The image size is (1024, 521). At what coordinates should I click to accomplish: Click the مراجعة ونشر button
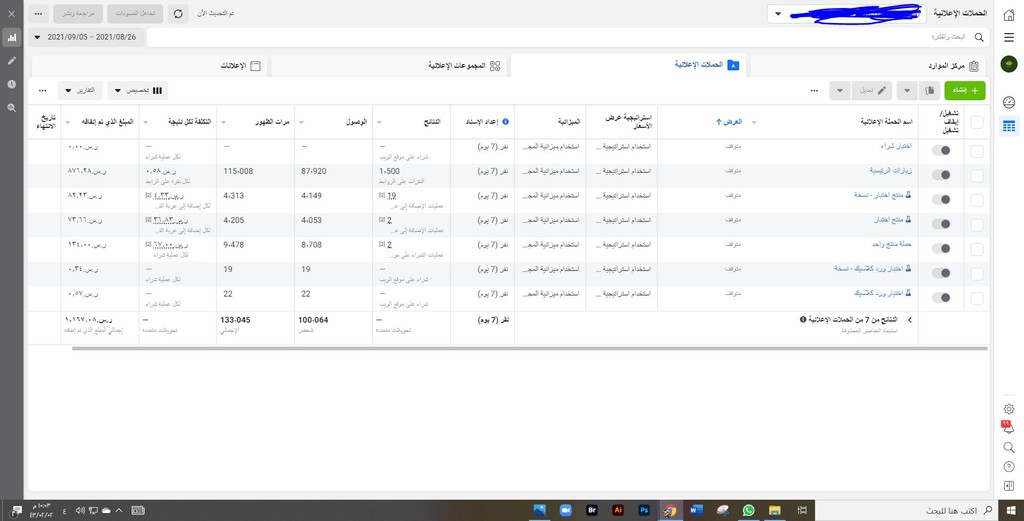pyautogui.click(x=78, y=13)
